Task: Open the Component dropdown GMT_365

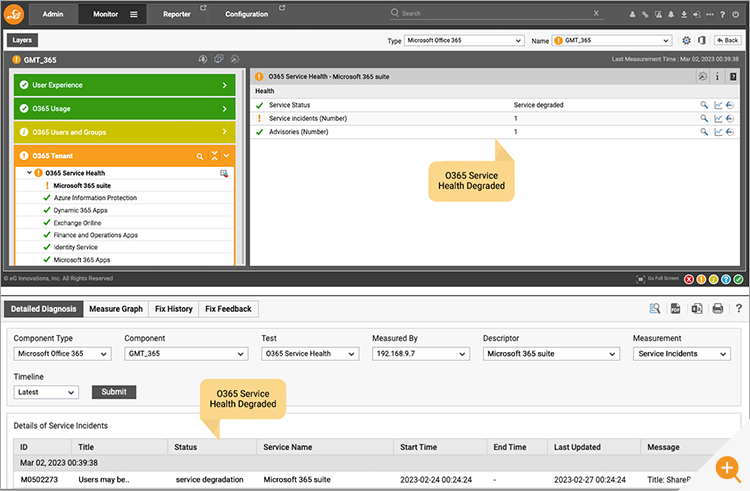Action: (x=186, y=354)
